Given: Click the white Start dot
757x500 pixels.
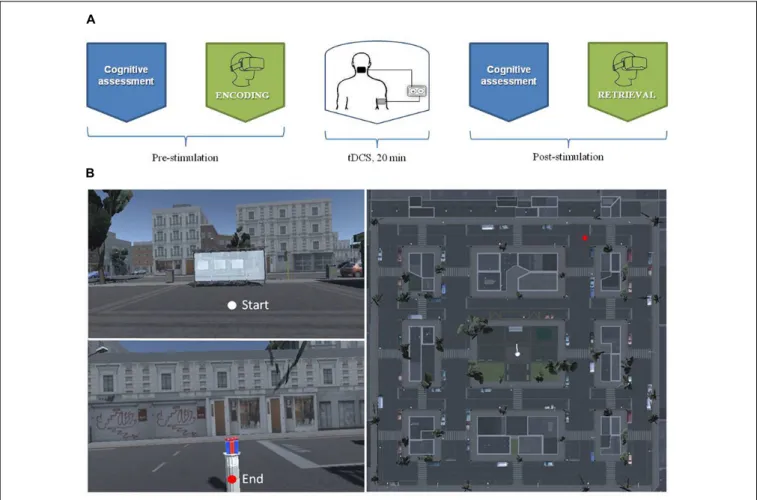Looking at the screenshot, I should click(232, 305).
